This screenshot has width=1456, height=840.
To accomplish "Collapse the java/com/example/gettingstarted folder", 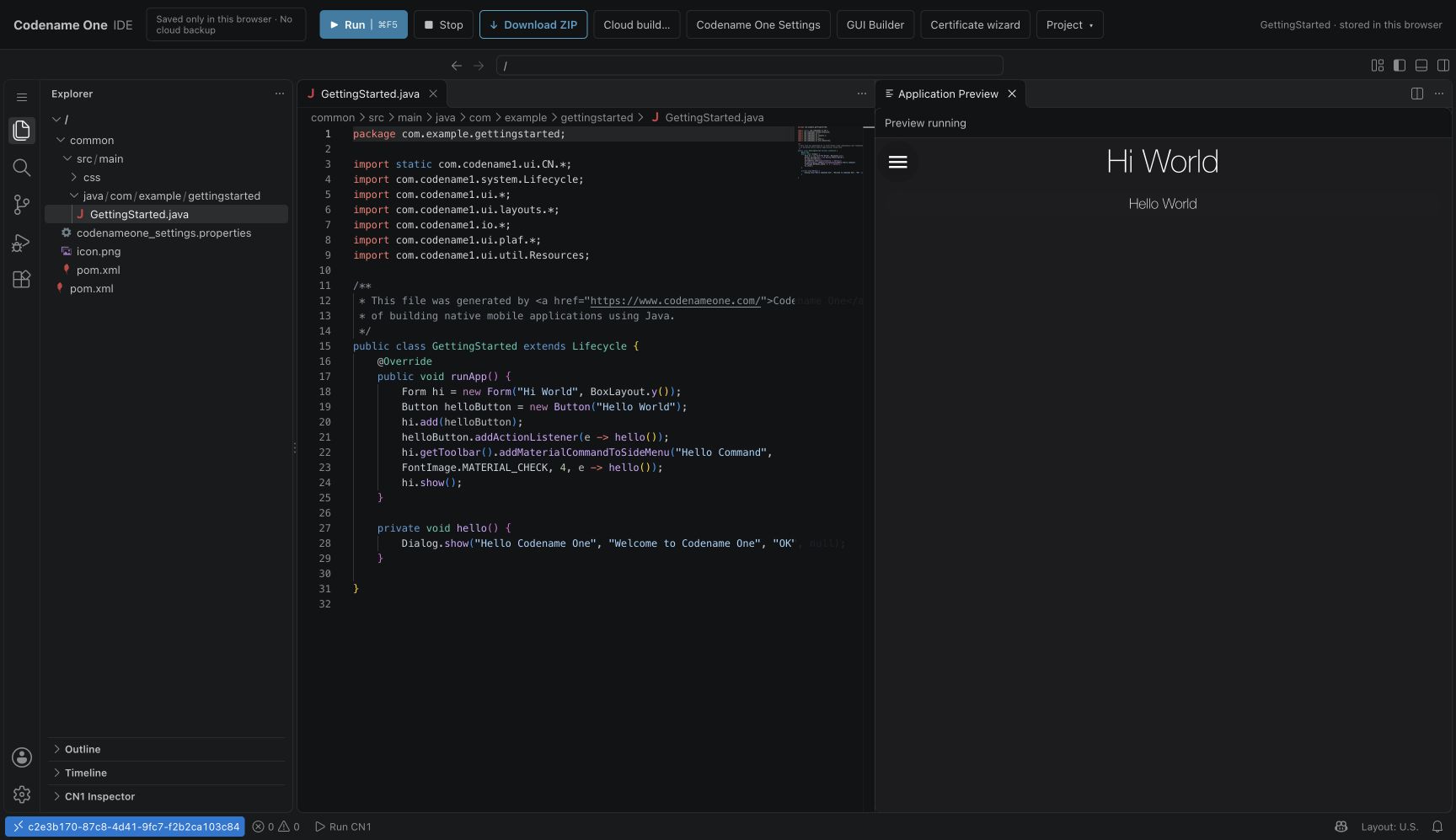I will coord(74,195).
